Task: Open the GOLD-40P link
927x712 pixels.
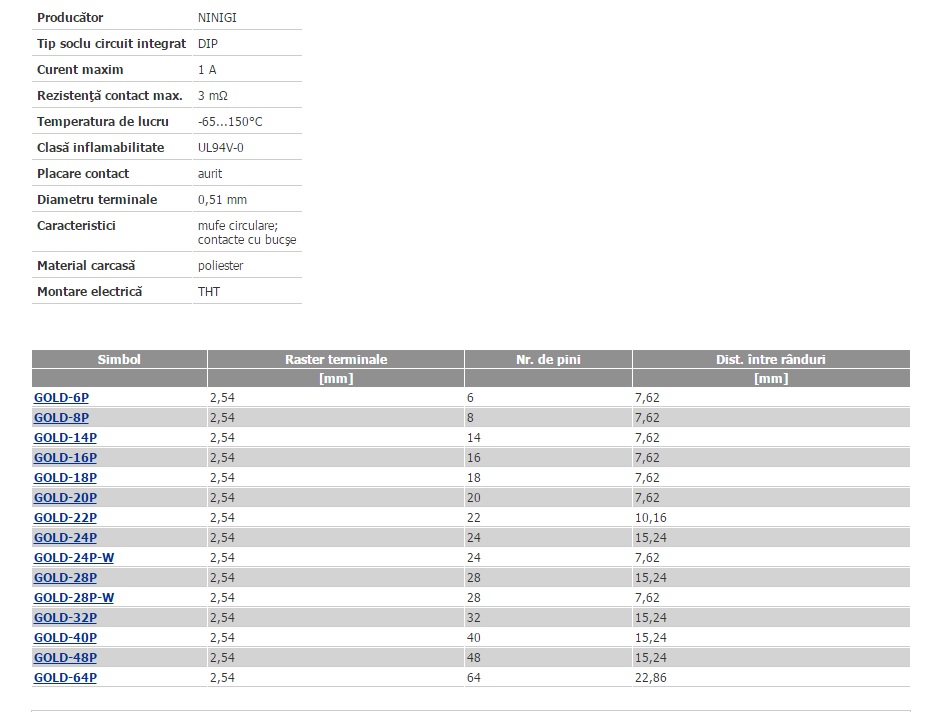Action: [x=65, y=637]
